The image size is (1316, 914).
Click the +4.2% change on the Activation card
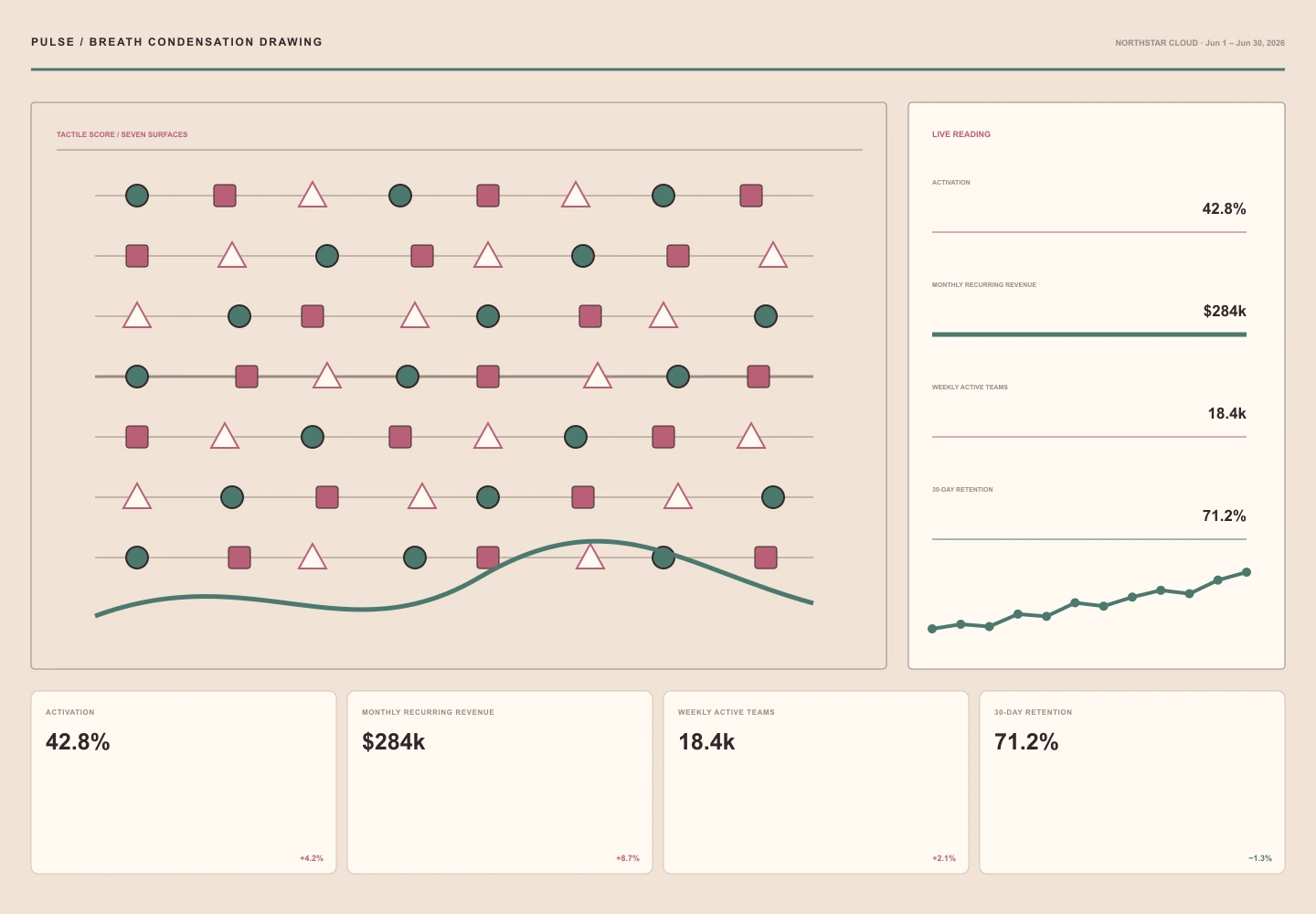point(312,858)
